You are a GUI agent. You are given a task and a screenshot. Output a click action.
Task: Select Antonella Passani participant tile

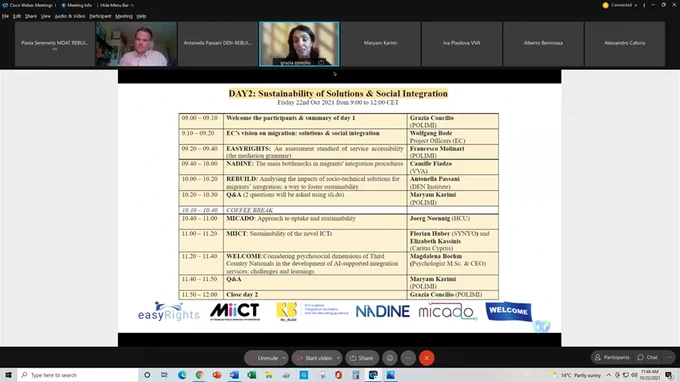(x=218, y=44)
